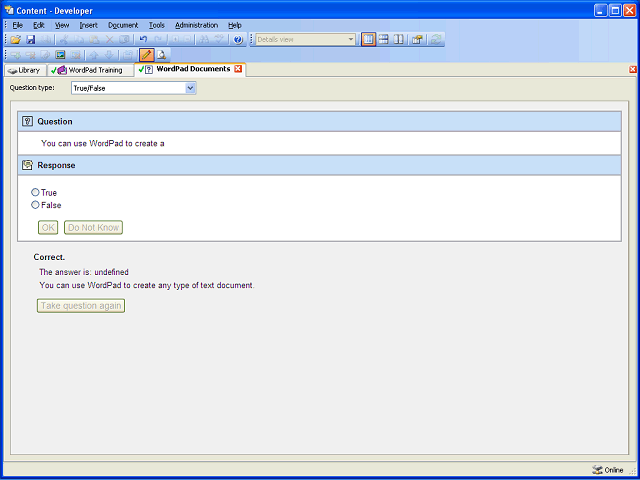Open the Insert menu
This screenshot has height=480, width=640.
89,25
